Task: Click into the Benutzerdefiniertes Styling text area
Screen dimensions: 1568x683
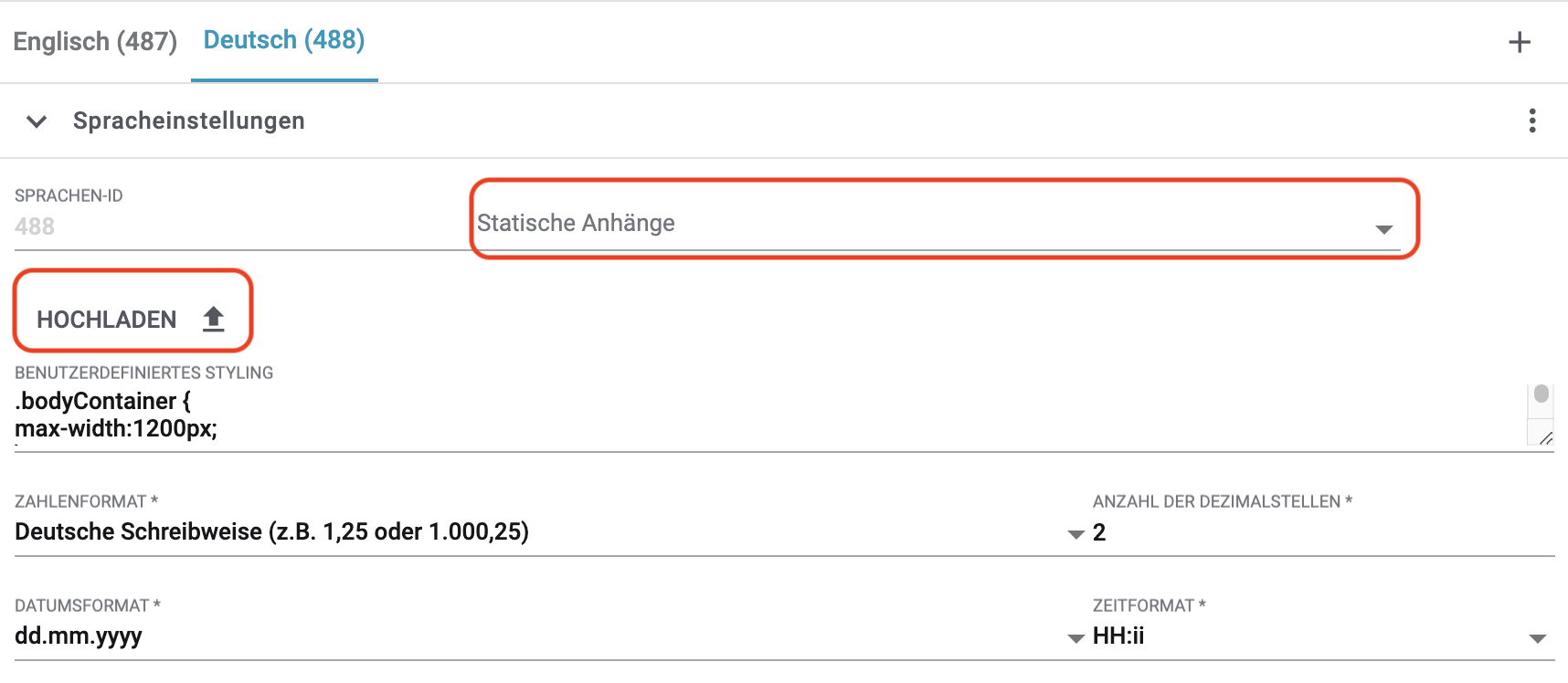Action: [731, 415]
